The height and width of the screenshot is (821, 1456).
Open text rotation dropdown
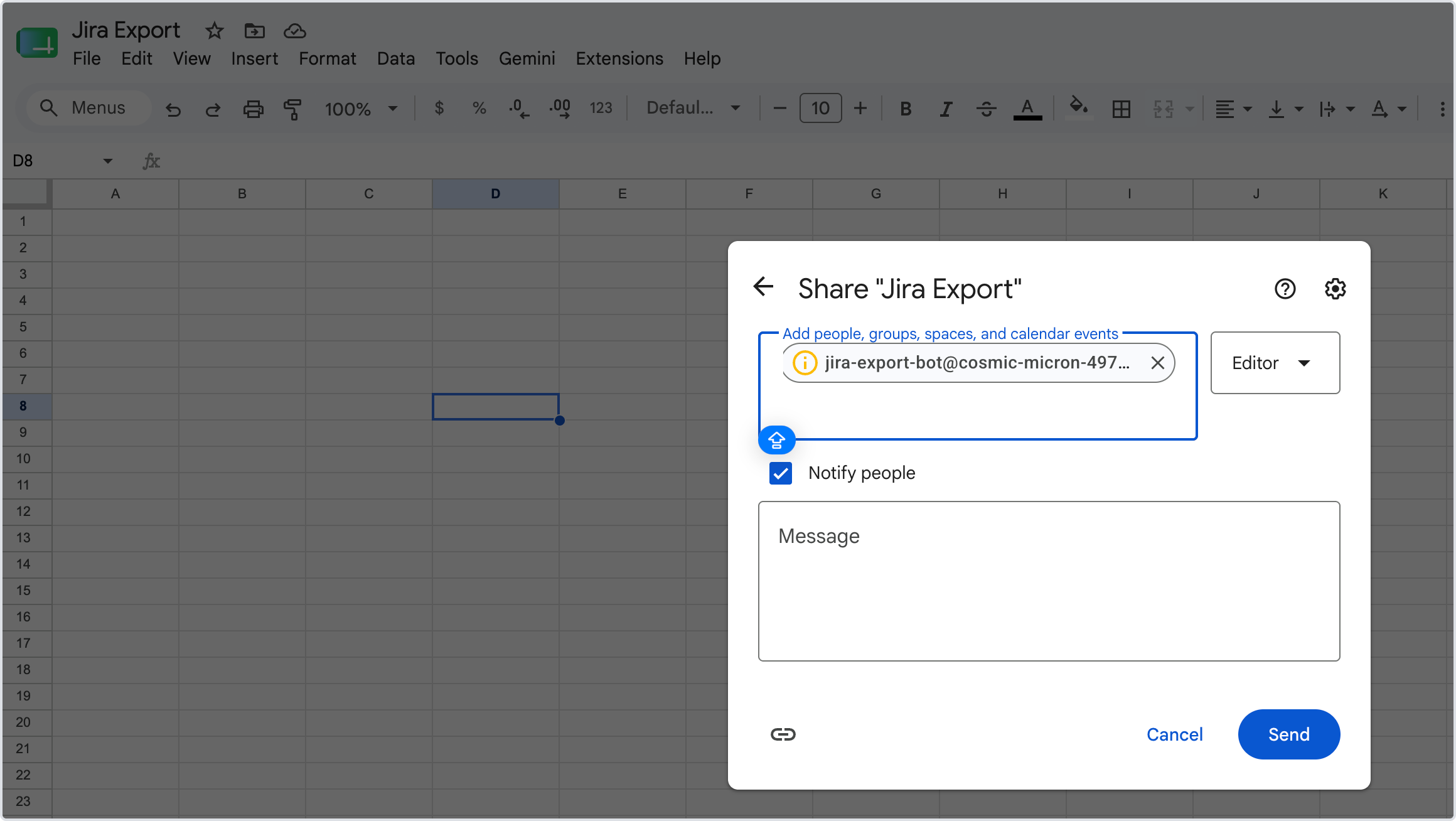click(x=1388, y=109)
